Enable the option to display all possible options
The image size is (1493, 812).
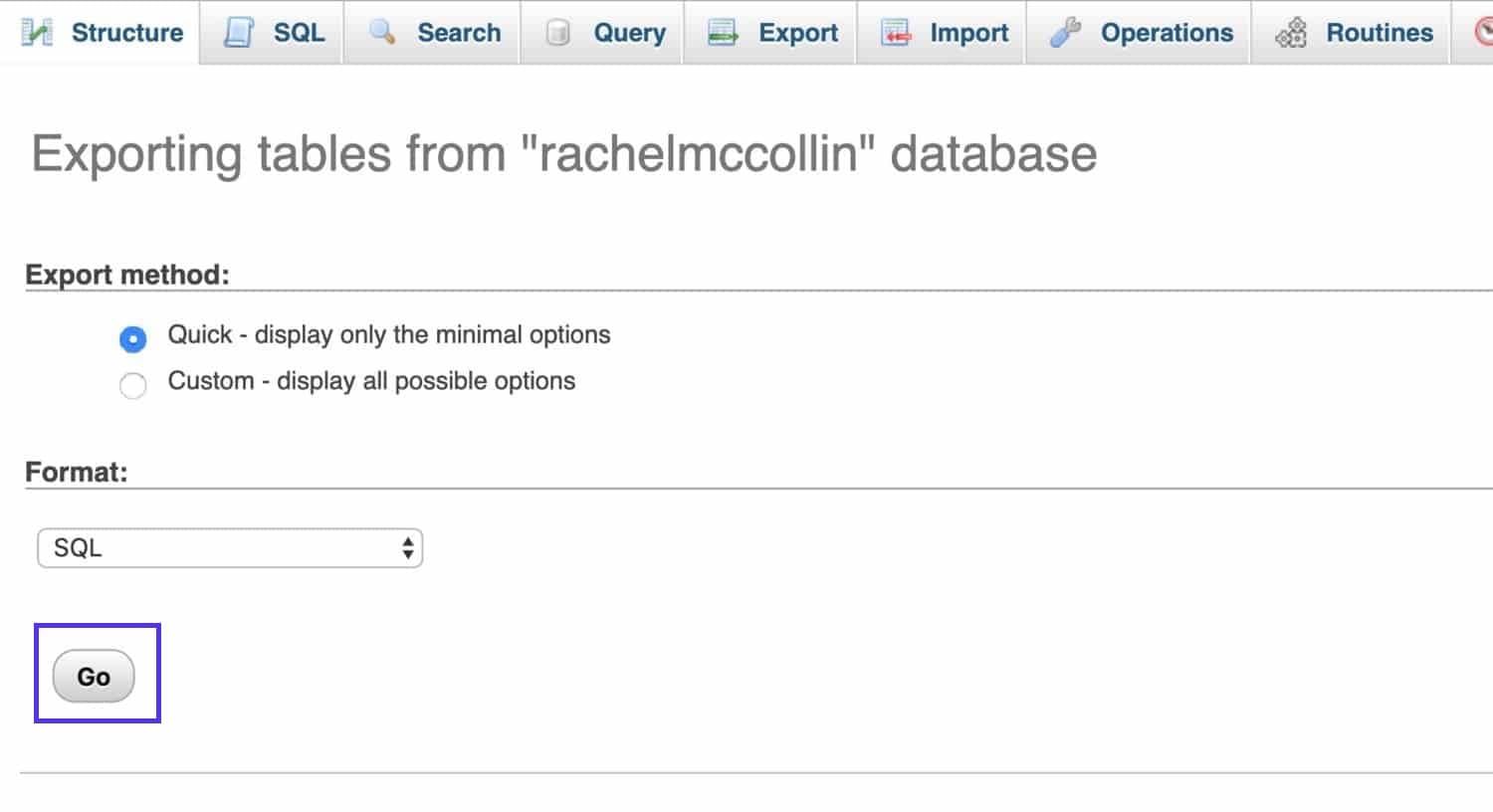point(133,385)
